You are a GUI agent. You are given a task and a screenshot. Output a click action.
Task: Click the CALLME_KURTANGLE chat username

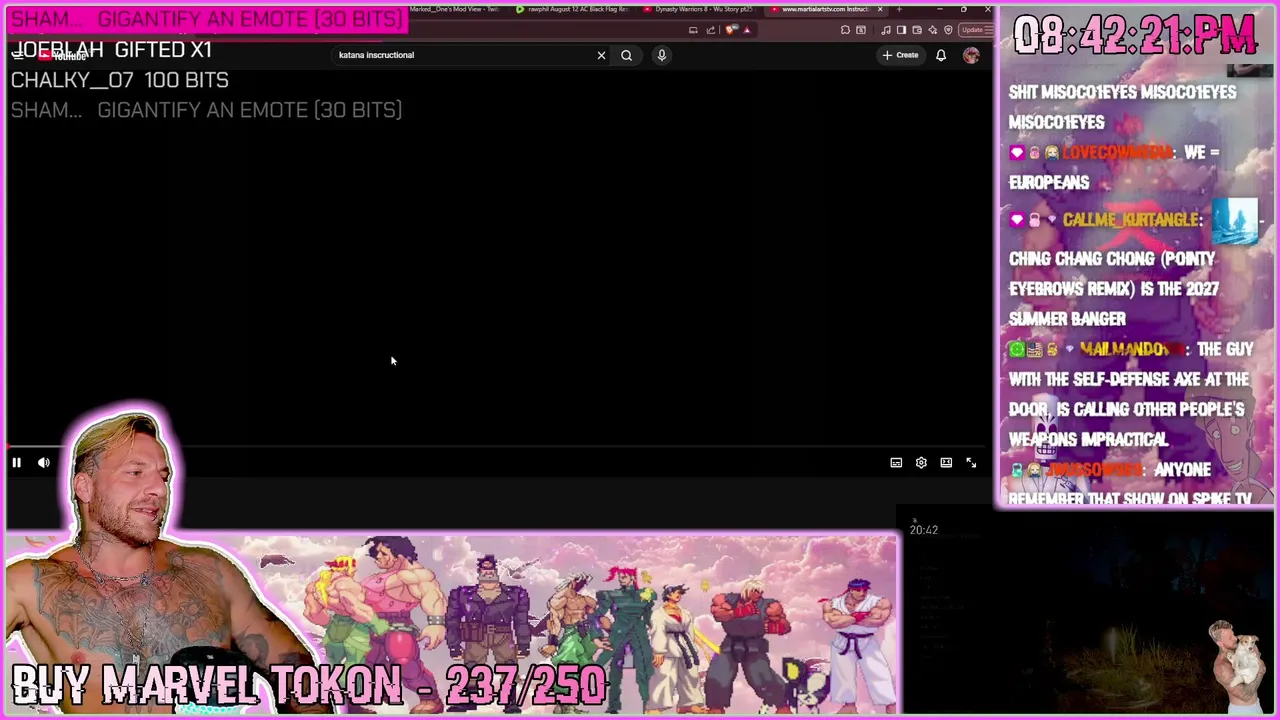pyautogui.click(x=1130, y=220)
